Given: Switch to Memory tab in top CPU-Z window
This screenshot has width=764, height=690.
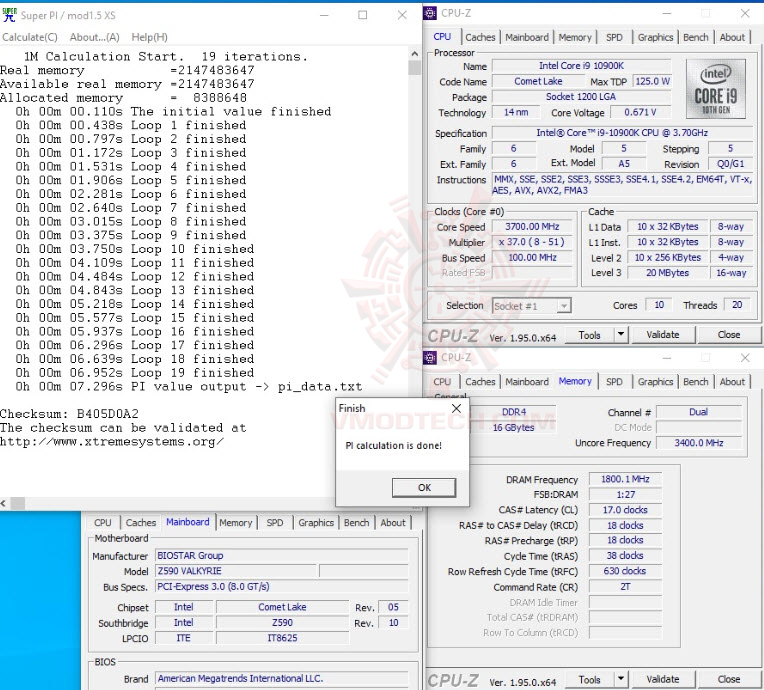Looking at the screenshot, I should coord(575,37).
